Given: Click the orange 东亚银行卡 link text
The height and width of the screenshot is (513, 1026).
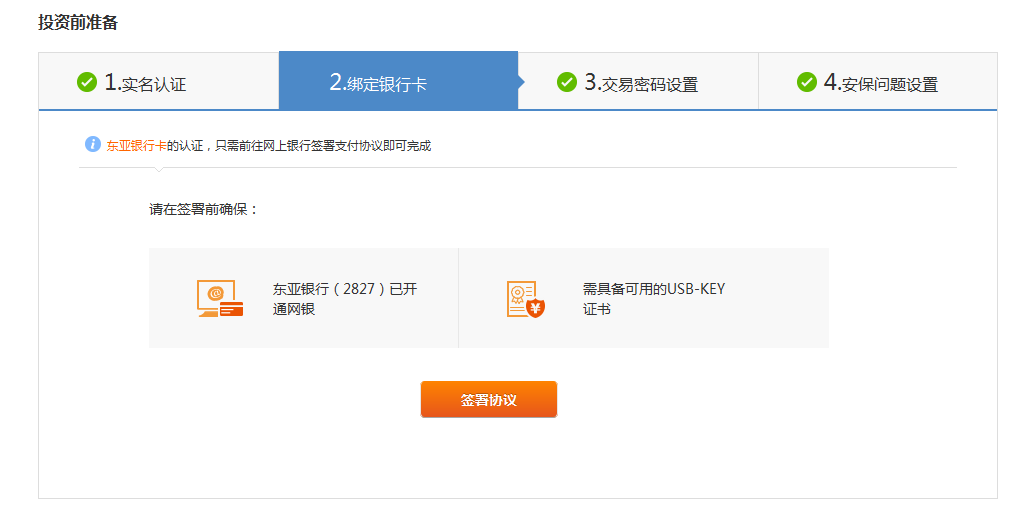Looking at the screenshot, I should pyautogui.click(x=137, y=146).
